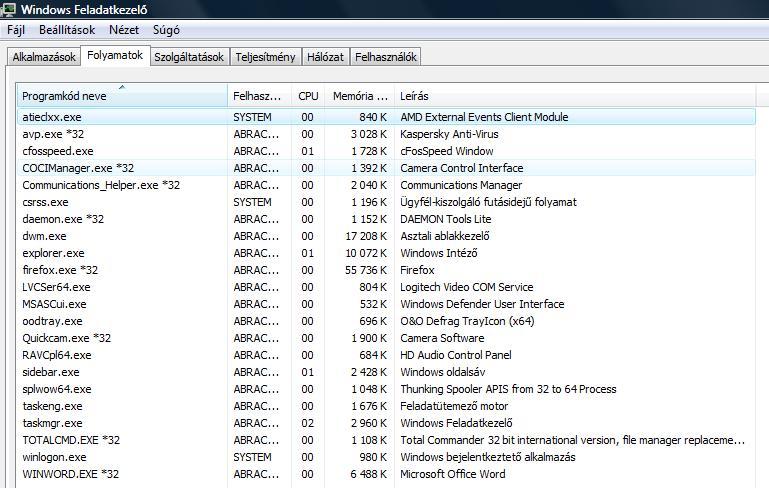Select the WINWORD.EXE *32 process

click(386, 474)
